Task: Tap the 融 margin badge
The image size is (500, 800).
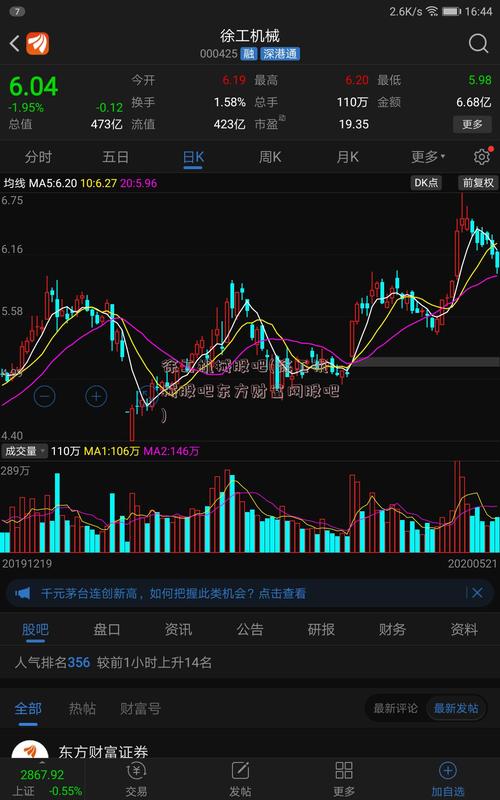Action: (x=248, y=54)
